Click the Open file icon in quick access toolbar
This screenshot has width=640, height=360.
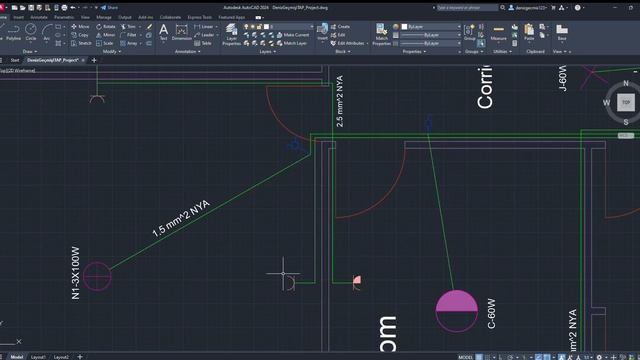click(22, 8)
